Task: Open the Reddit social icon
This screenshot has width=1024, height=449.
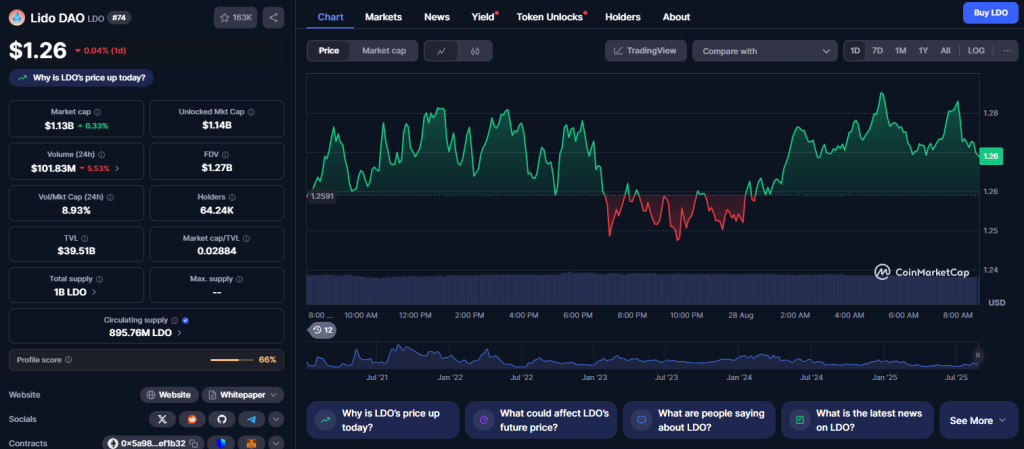Action: tap(193, 419)
